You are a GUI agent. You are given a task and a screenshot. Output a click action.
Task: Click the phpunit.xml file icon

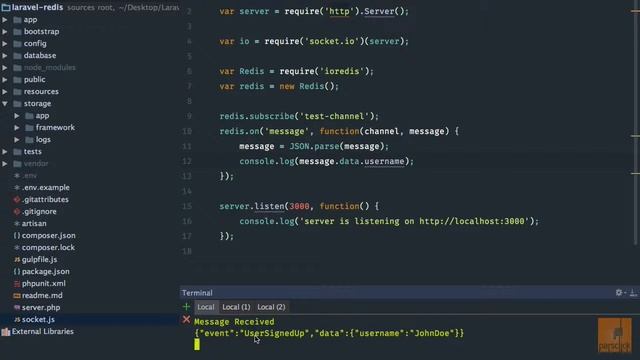(x=17, y=284)
